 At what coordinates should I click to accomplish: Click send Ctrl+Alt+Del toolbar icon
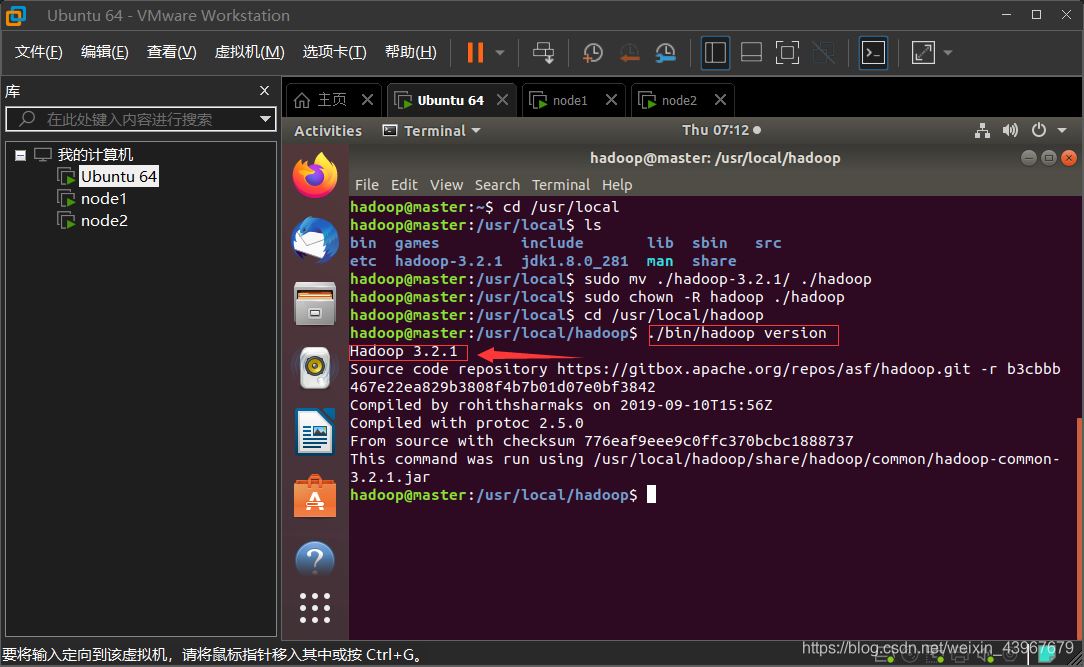[x=543, y=52]
